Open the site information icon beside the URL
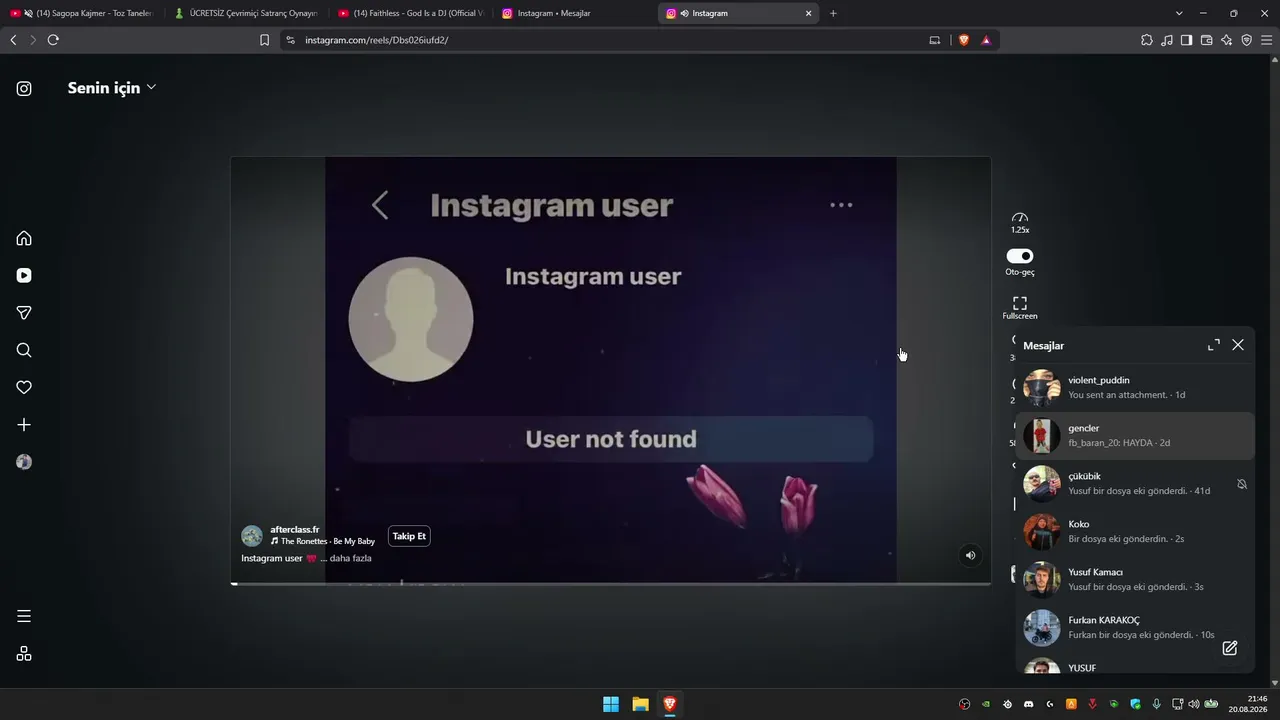The width and height of the screenshot is (1280, 720). pyautogui.click(x=290, y=40)
